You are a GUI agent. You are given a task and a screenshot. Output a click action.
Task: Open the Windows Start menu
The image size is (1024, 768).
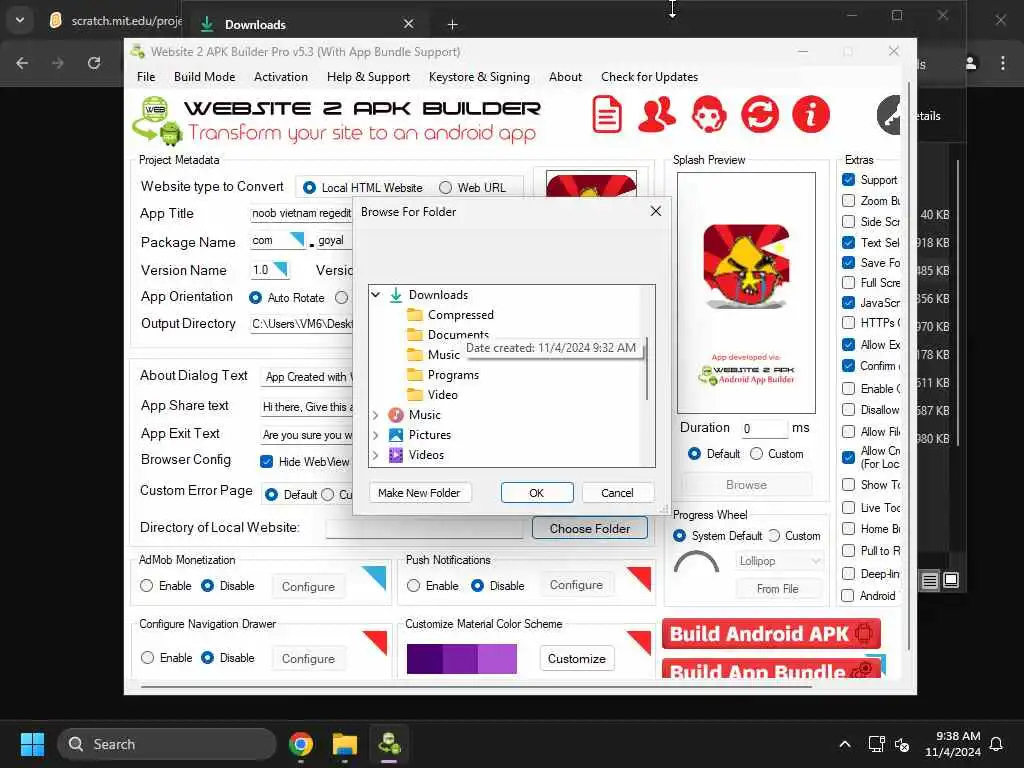click(32, 744)
